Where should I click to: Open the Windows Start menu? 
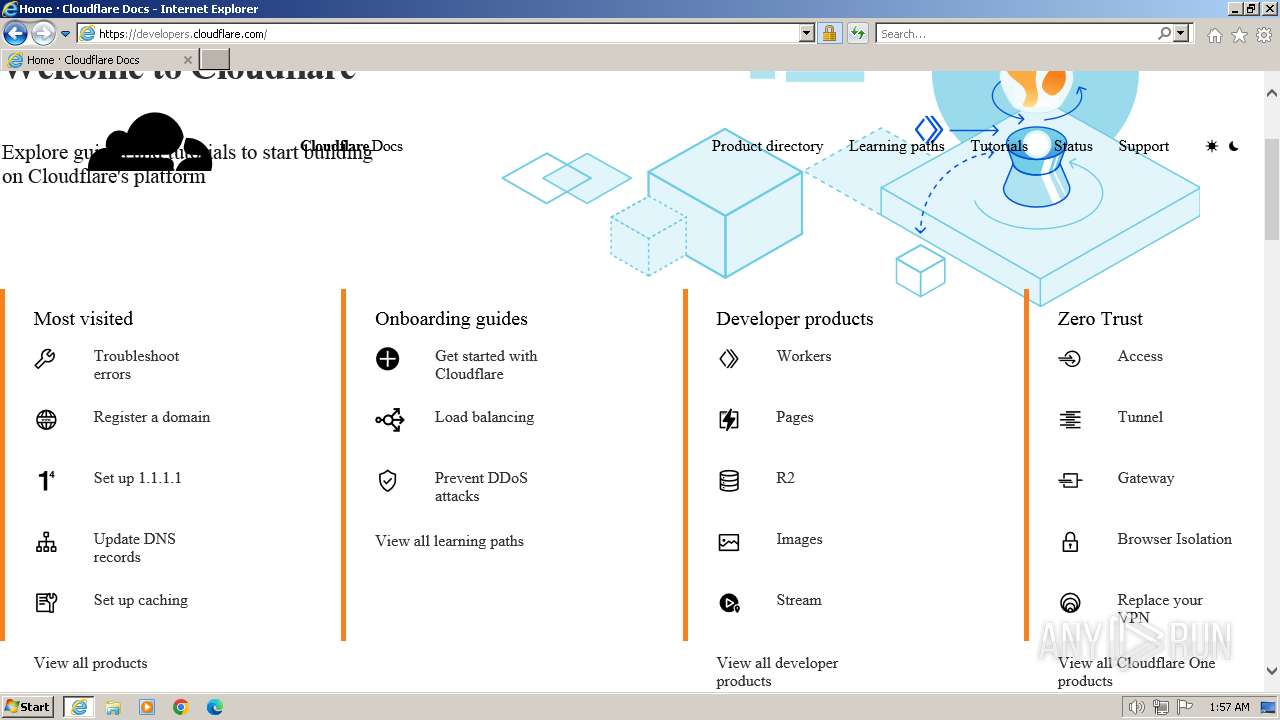point(28,707)
